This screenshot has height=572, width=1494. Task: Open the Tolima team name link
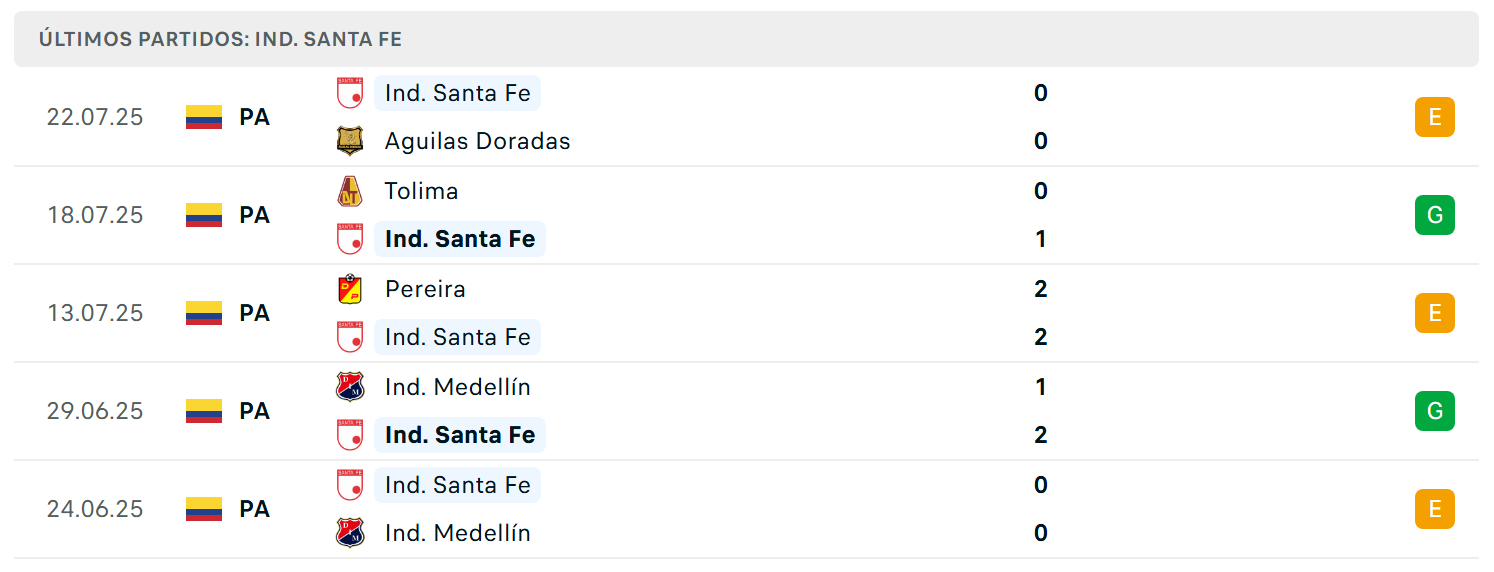(x=421, y=191)
